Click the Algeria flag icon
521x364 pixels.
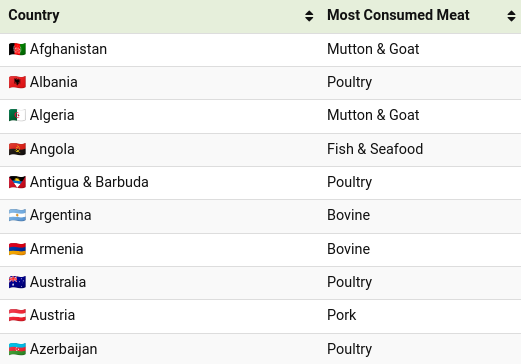tap(17, 115)
